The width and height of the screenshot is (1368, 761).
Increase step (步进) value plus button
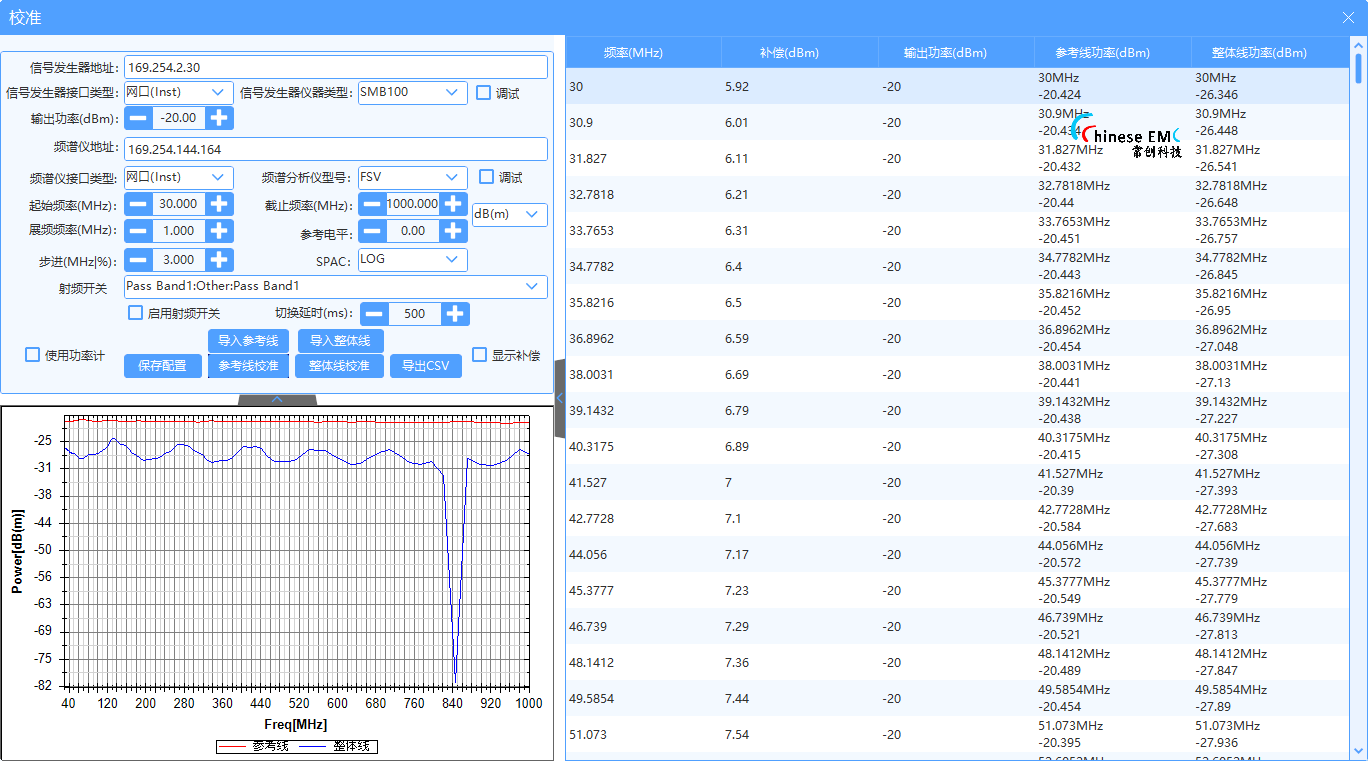(220, 259)
